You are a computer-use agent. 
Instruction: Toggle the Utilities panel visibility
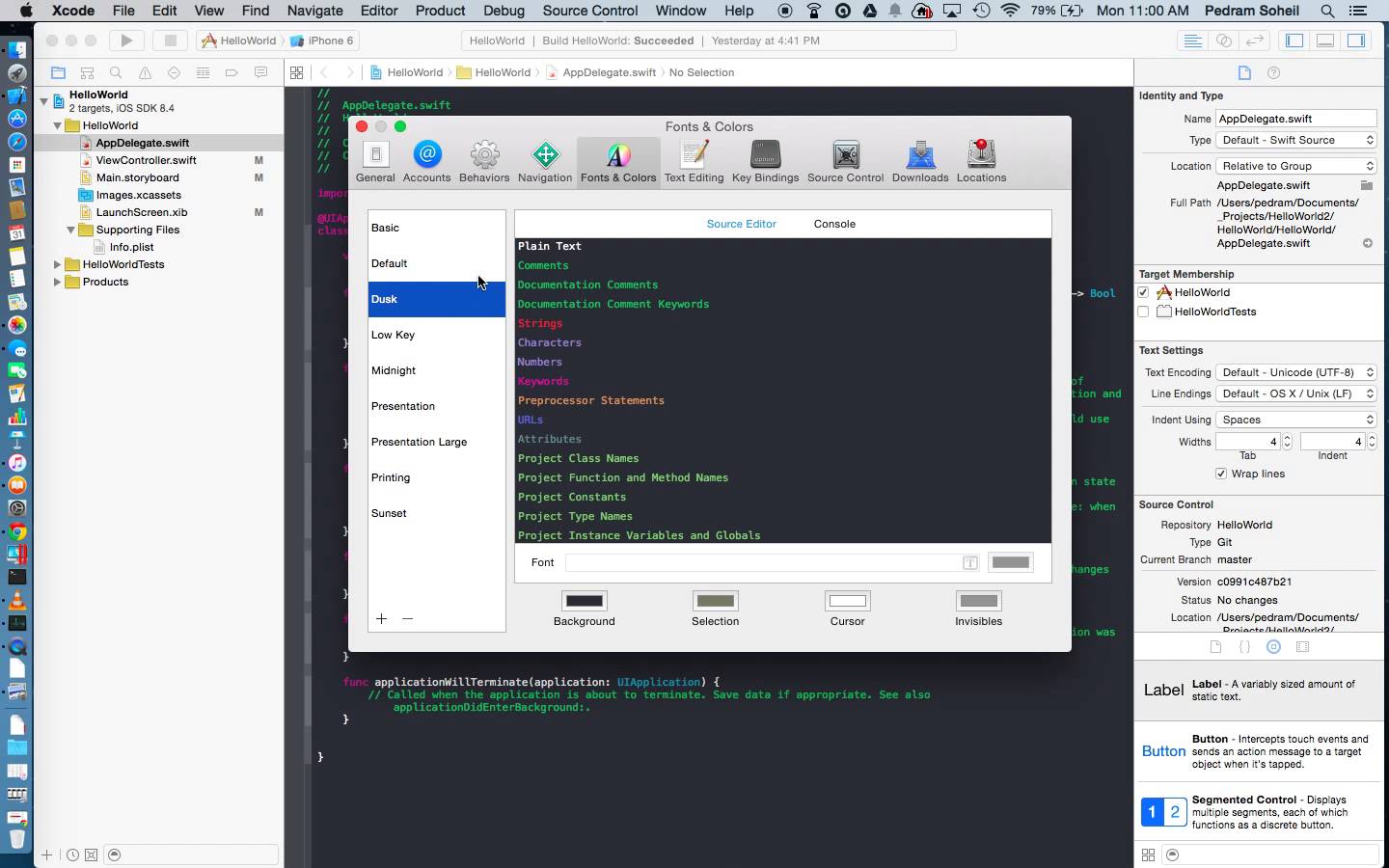(x=1356, y=41)
